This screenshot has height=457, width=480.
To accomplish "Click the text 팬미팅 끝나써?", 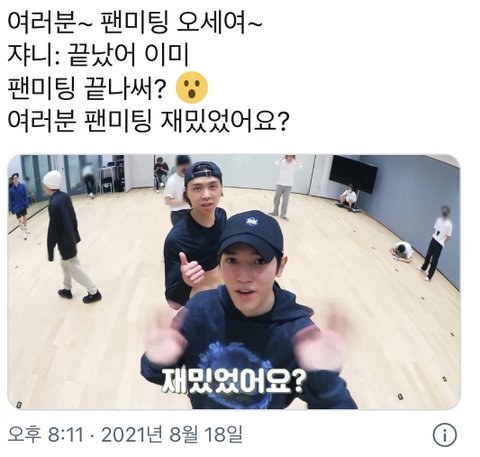I will click(87, 89).
